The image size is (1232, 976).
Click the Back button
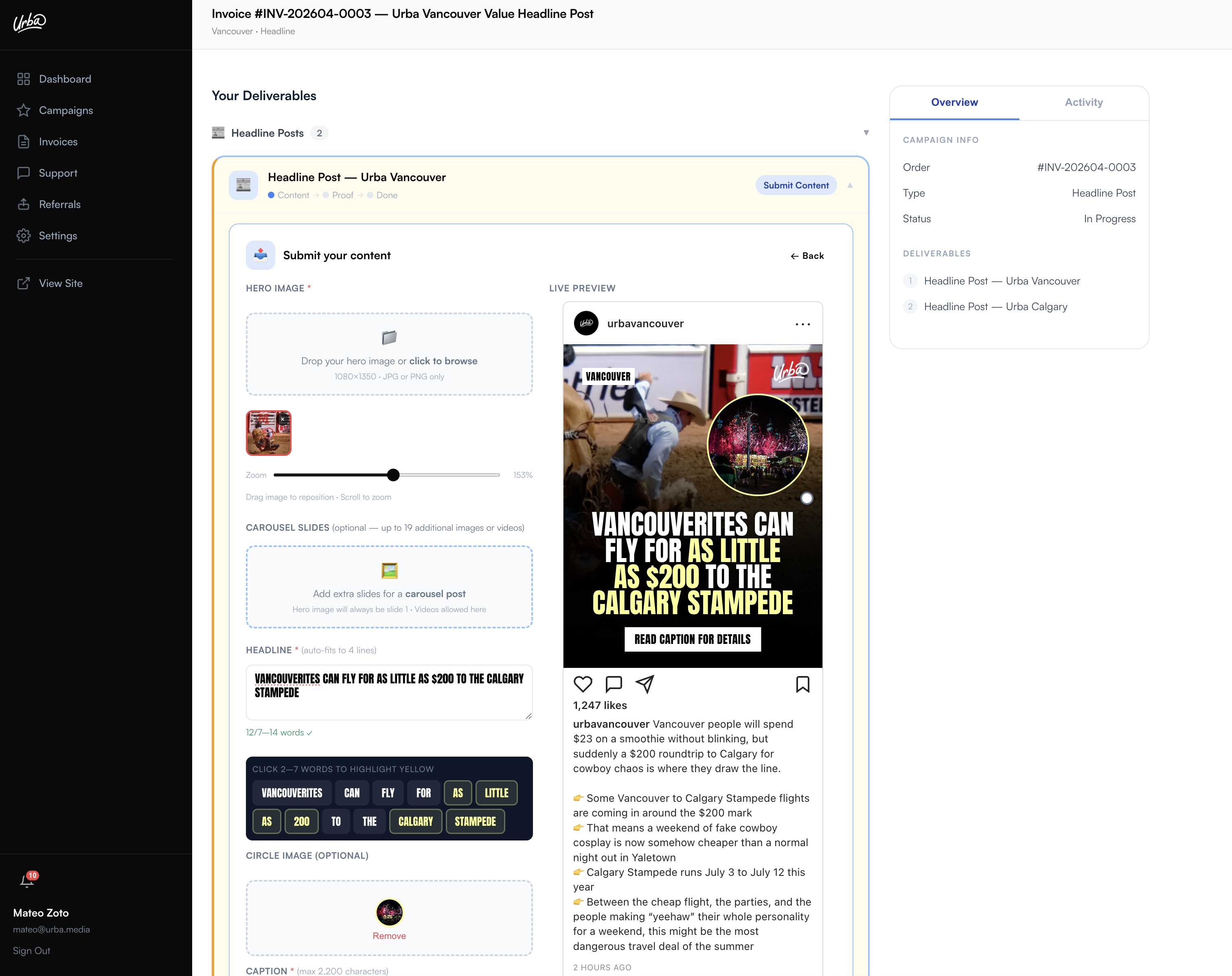pyautogui.click(x=807, y=256)
